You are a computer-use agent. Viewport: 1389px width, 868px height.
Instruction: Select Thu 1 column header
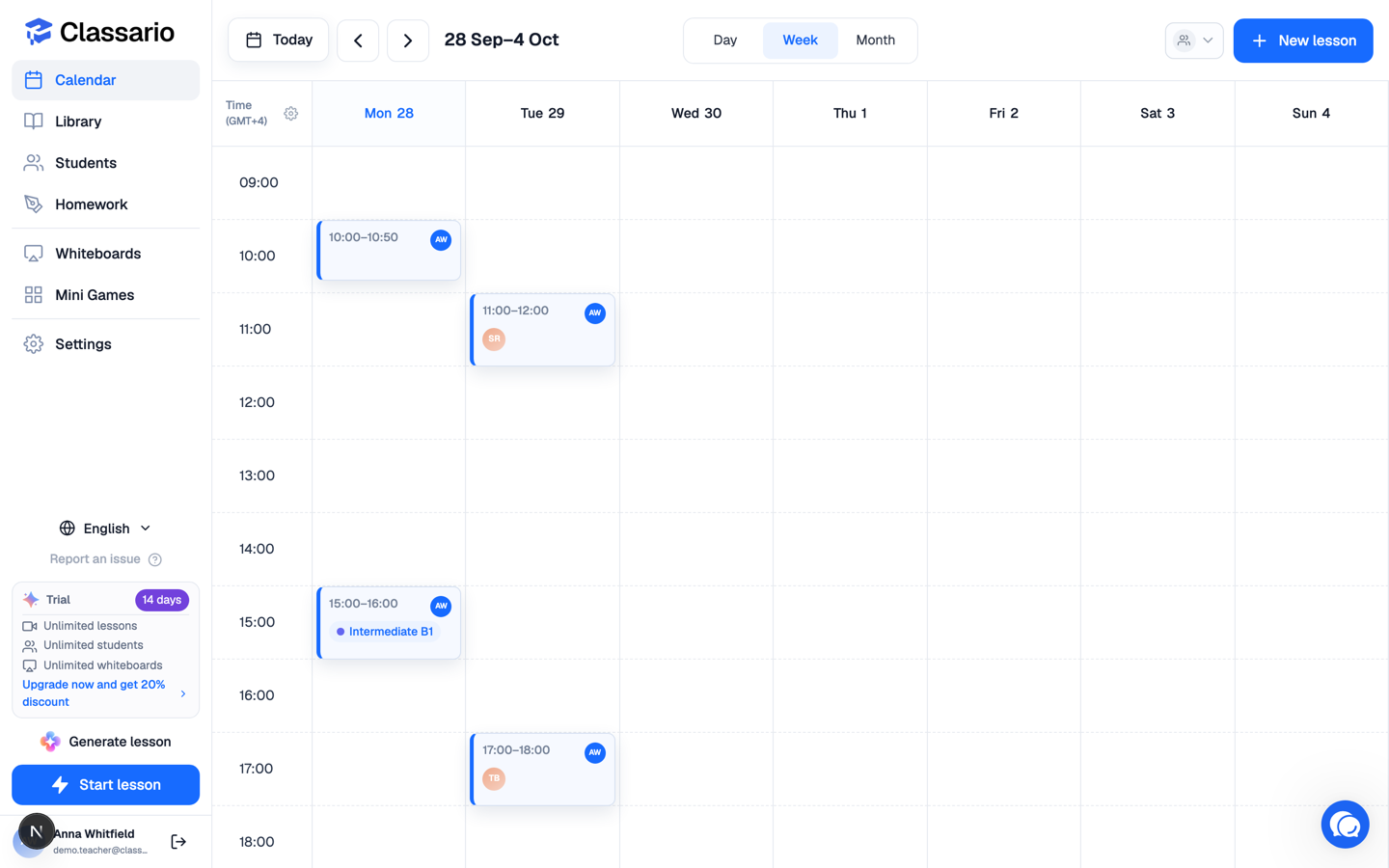click(x=850, y=114)
